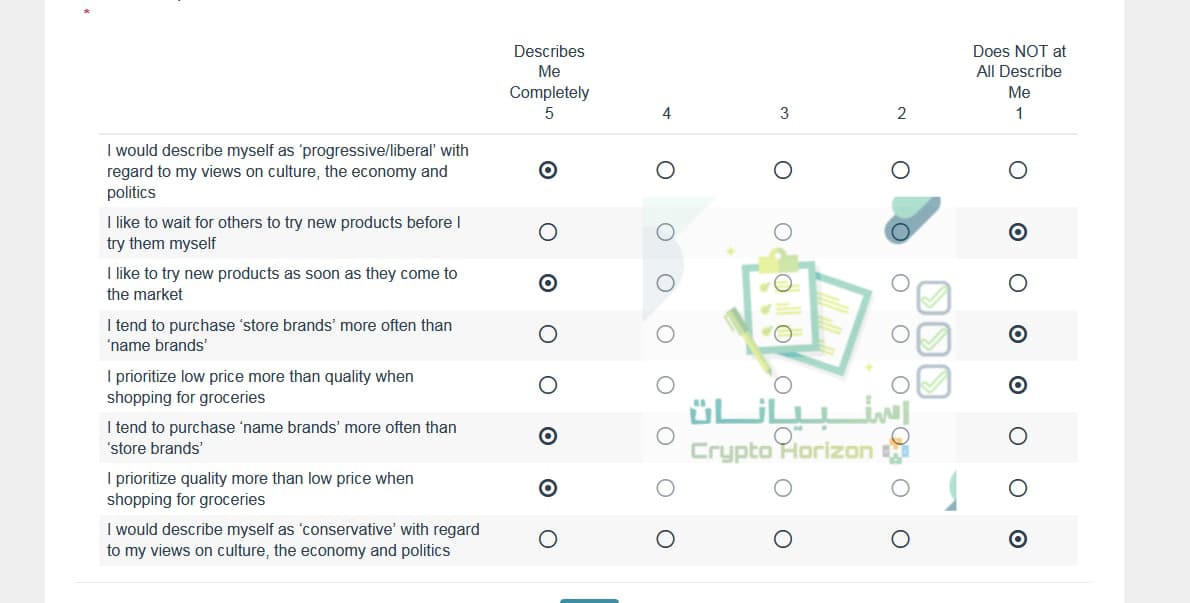Viewport: 1190px width, 603px height.
Task: Click the teal button below the survey grid
Action: (590, 600)
